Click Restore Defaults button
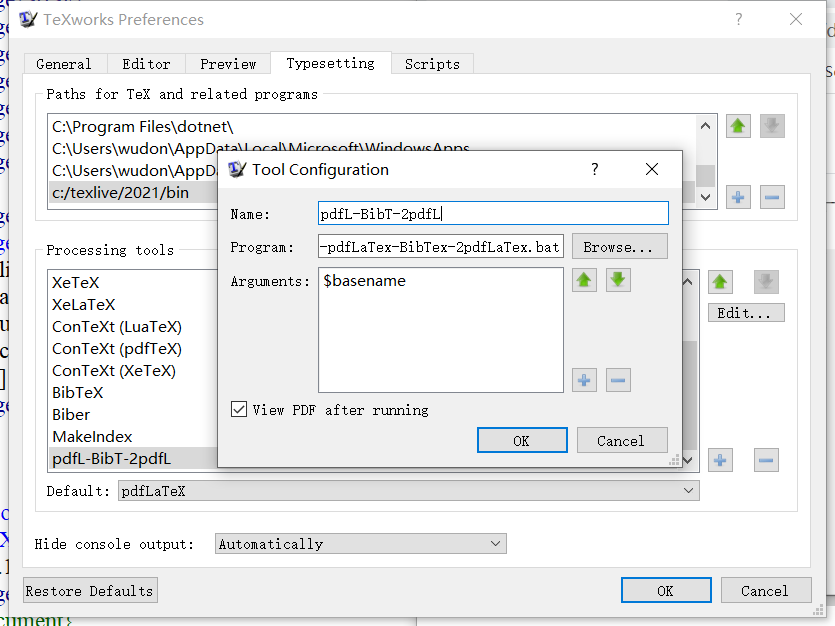The height and width of the screenshot is (626, 835). (91, 590)
